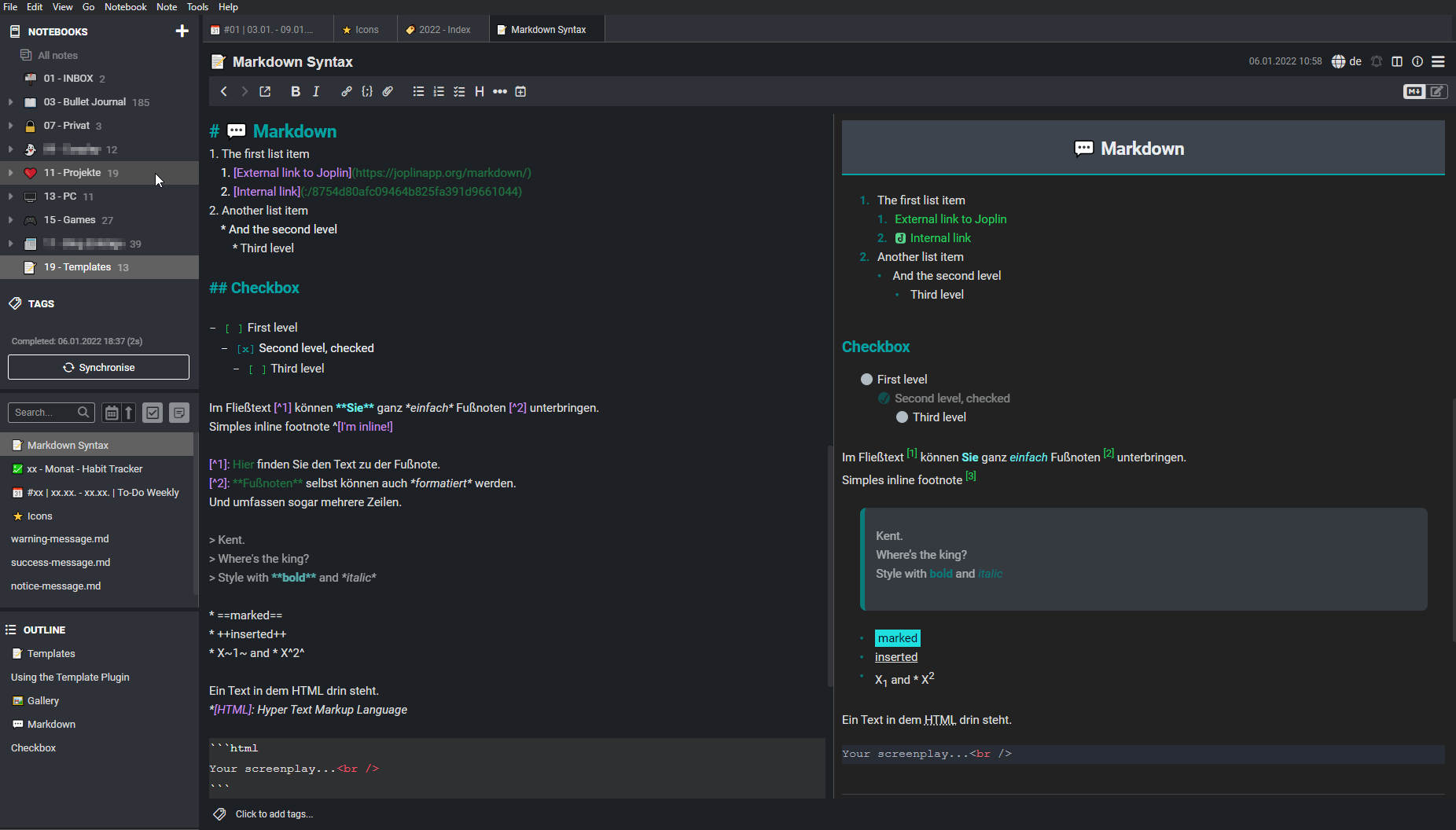Switch to Markdown editor toggle
Screen dimensions: 1456x830
click(x=1414, y=92)
